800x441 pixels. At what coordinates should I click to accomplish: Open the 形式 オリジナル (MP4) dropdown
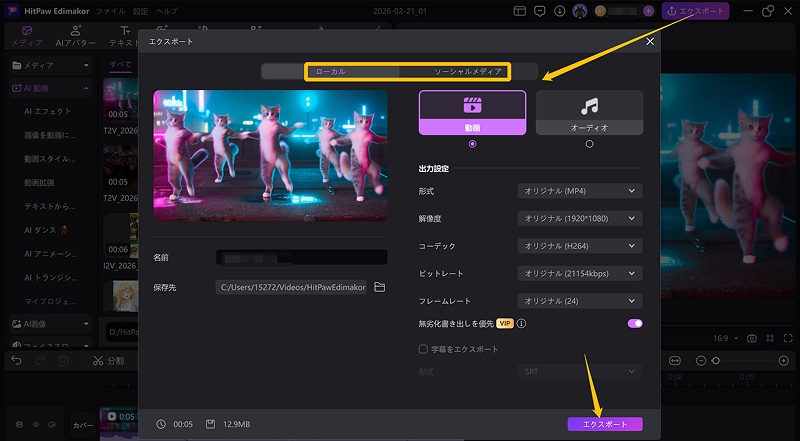580,191
